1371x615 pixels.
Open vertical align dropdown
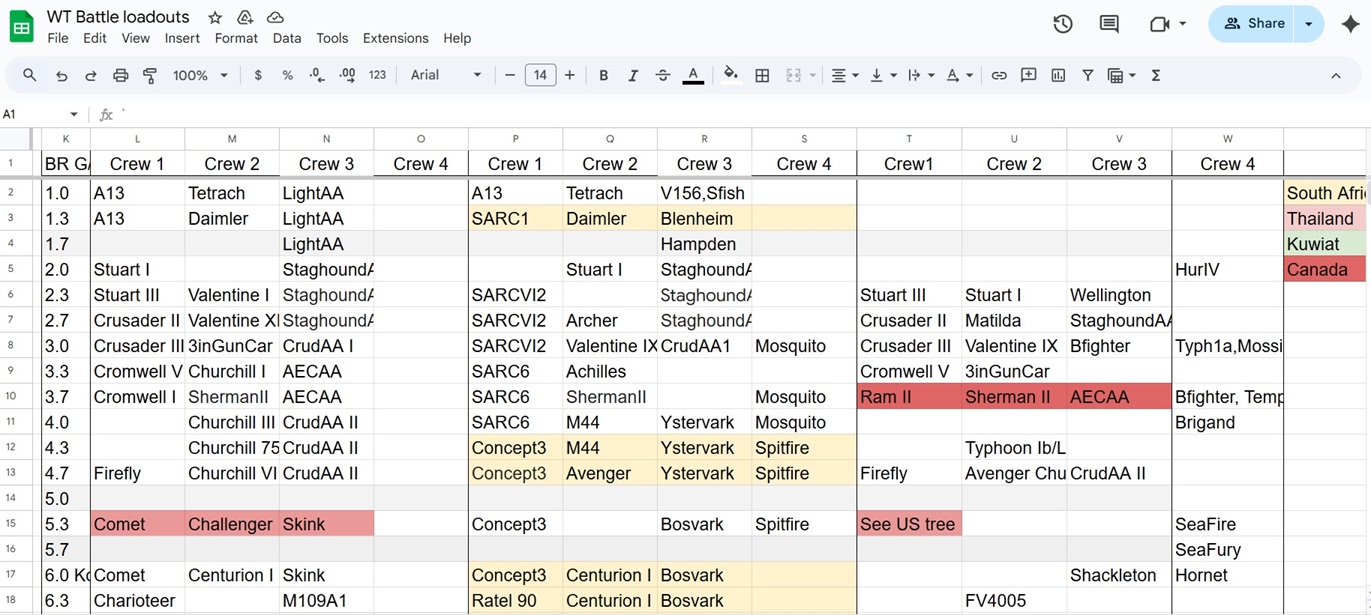point(883,75)
